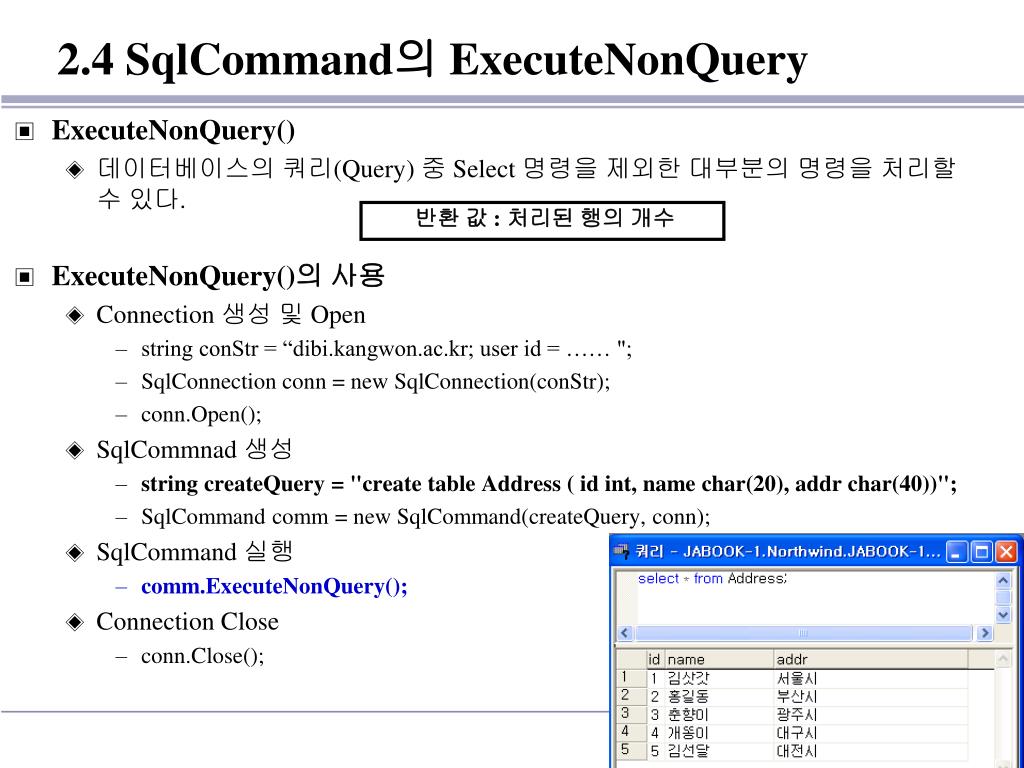Viewport: 1024px width, 768px height.
Task: Click the 'addr' column header
Action: tap(871, 660)
